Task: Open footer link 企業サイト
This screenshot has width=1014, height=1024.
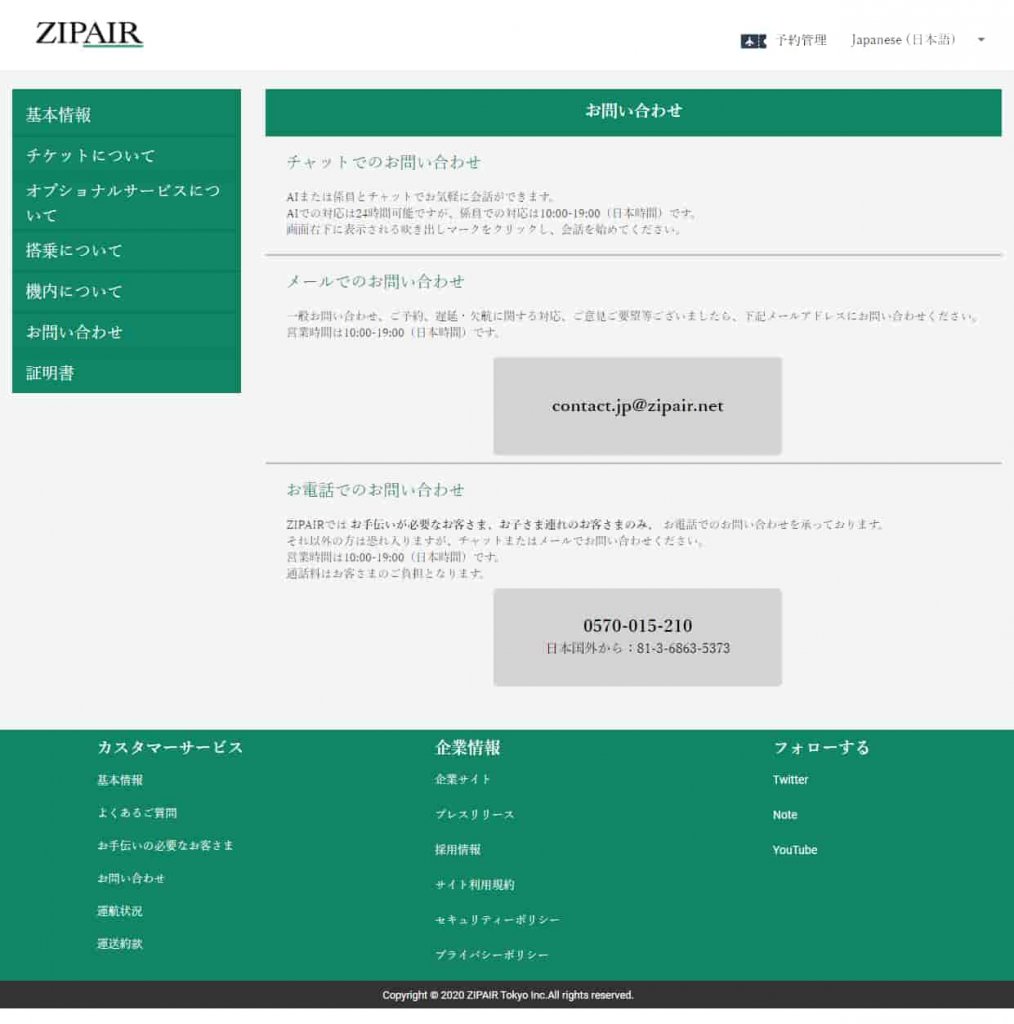Action: (x=463, y=779)
